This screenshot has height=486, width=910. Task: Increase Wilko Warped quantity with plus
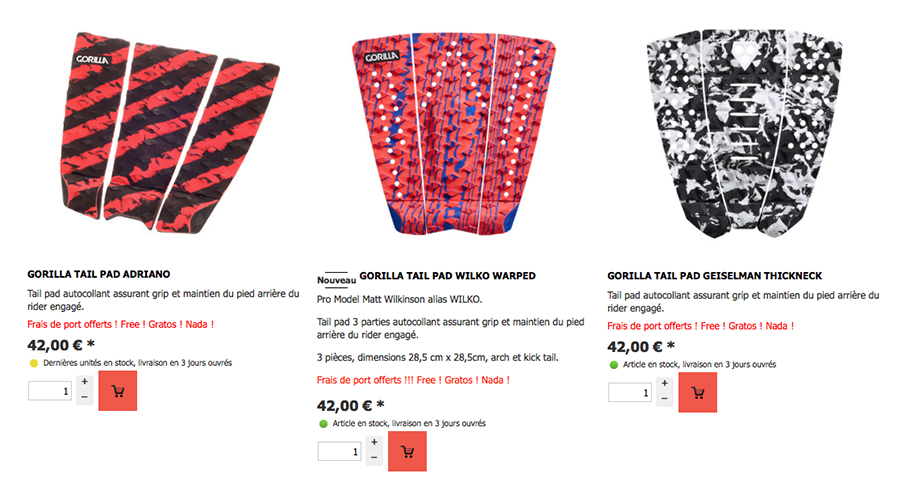[374, 442]
